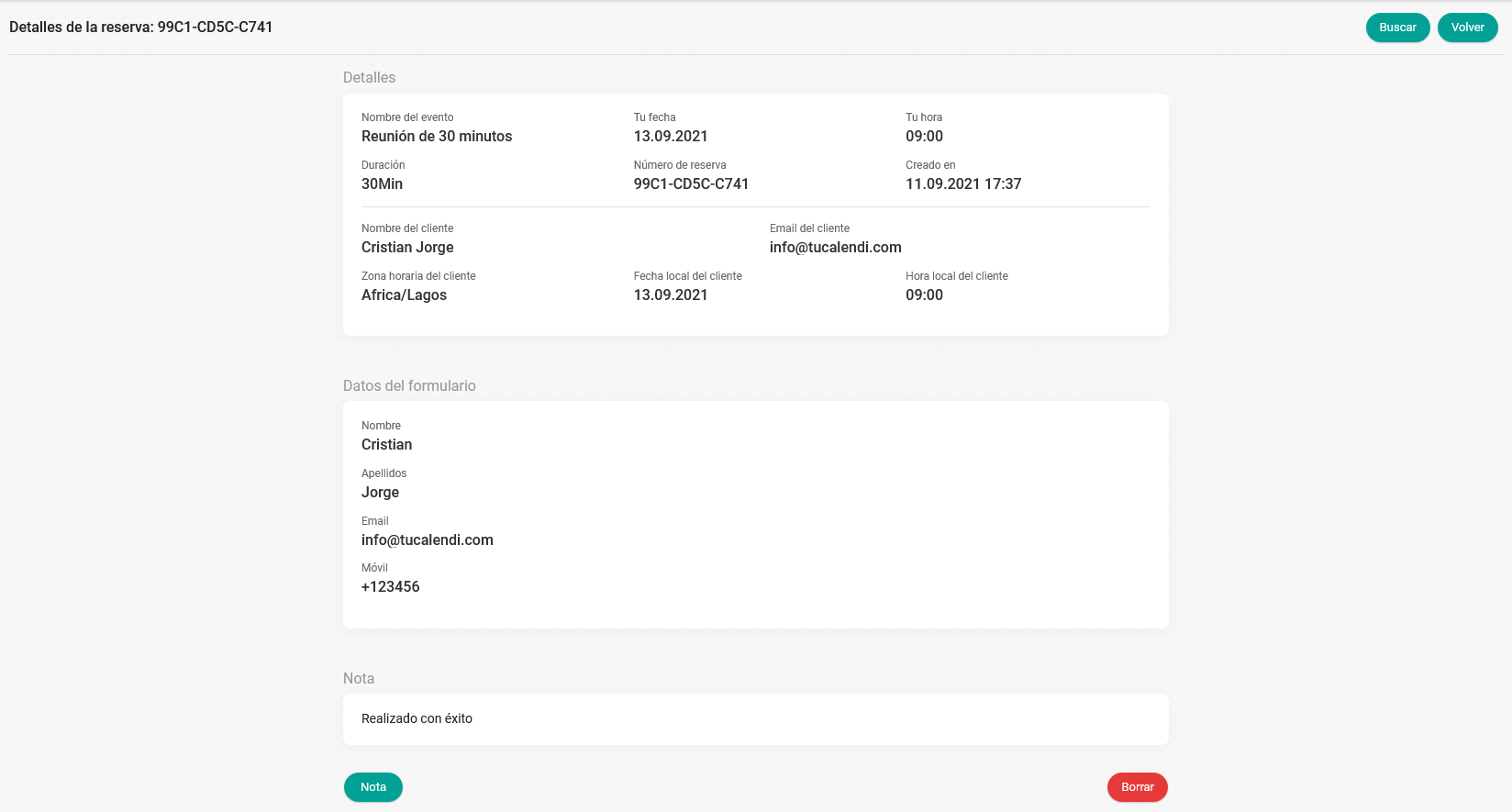Select the creation timestamp '11.09.2021 17:37'

[963, 184]
